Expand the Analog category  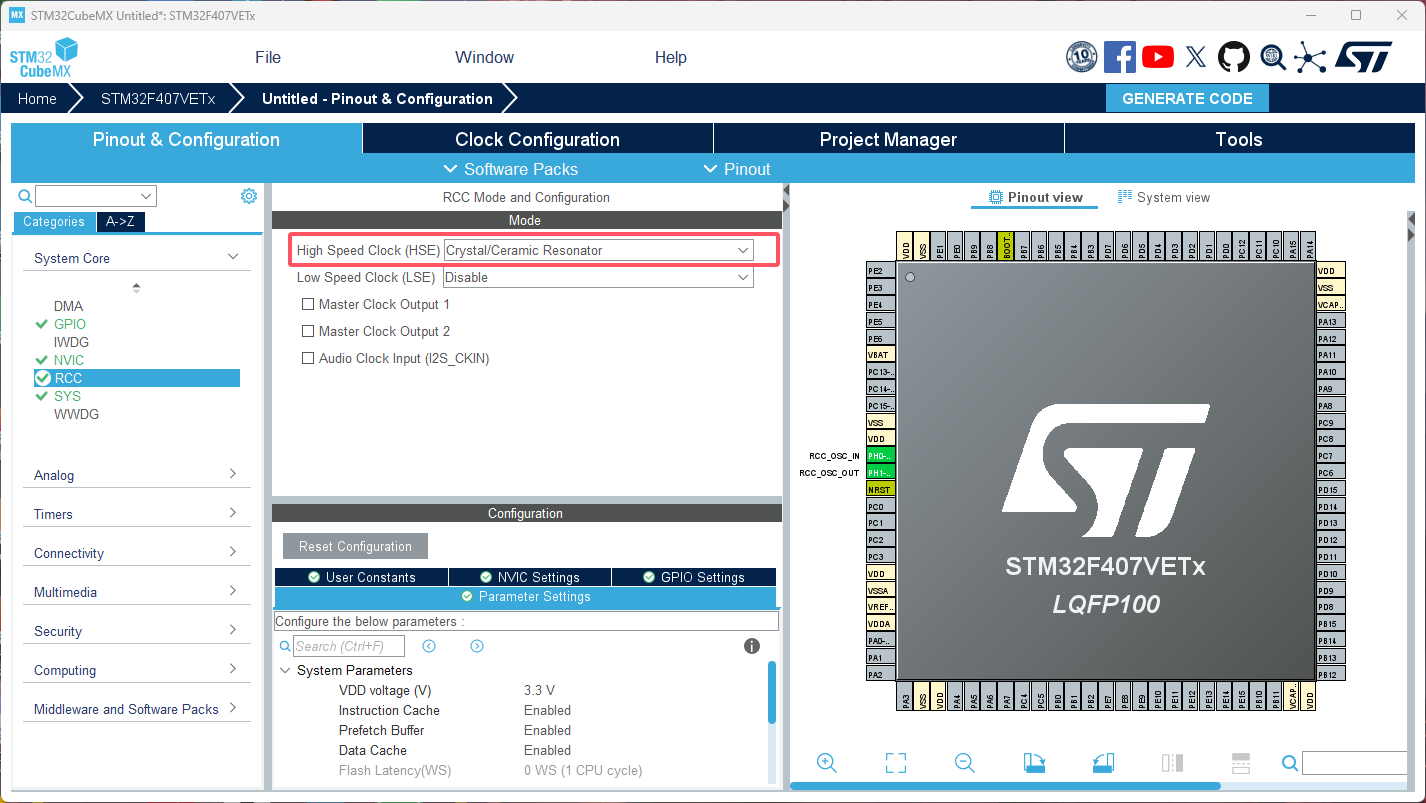137,475
